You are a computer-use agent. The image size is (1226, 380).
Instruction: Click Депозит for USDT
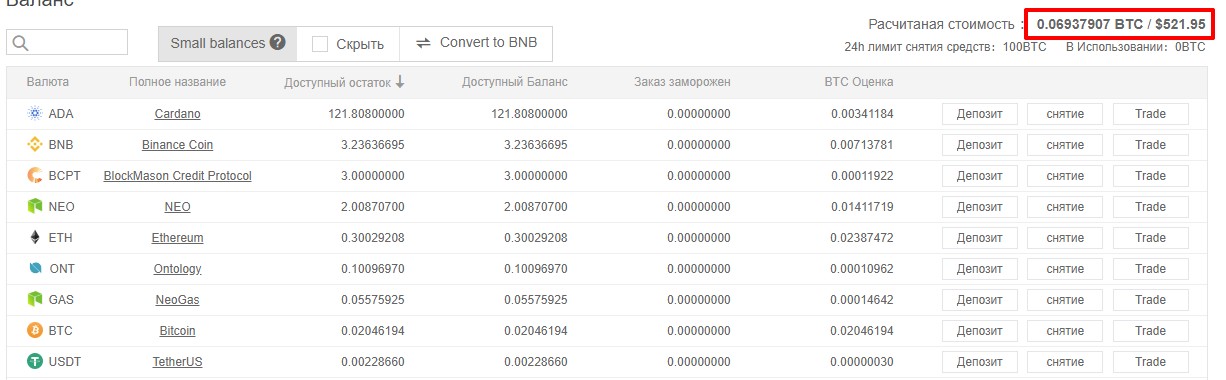[979, 362]
